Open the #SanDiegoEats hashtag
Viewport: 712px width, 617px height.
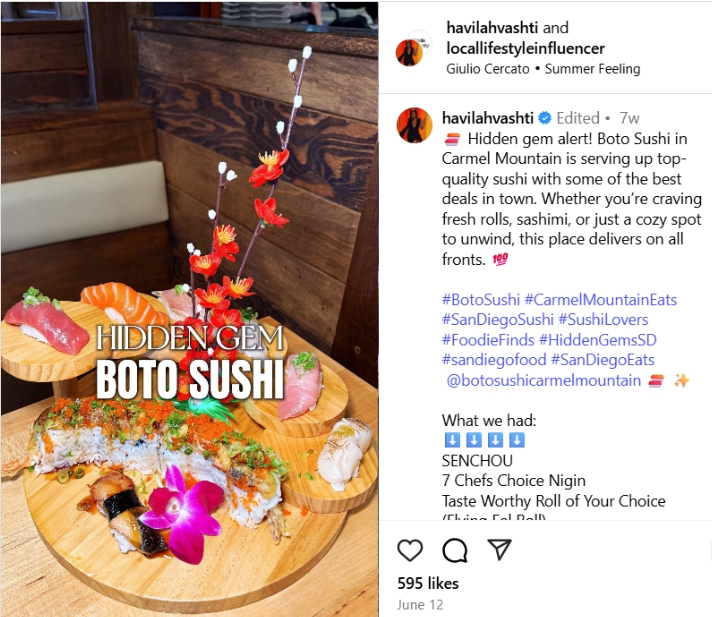[603, 360]
